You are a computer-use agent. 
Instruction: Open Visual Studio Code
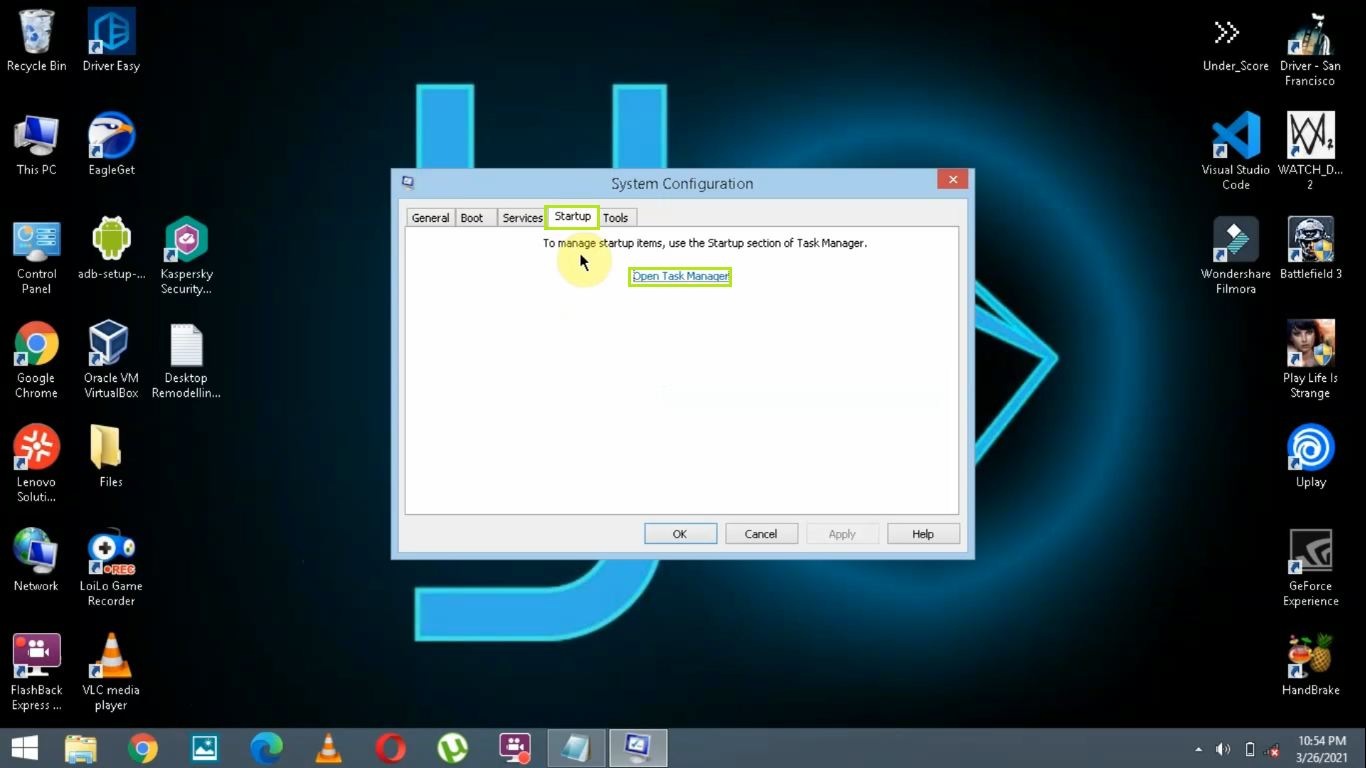pos(1236,137)
